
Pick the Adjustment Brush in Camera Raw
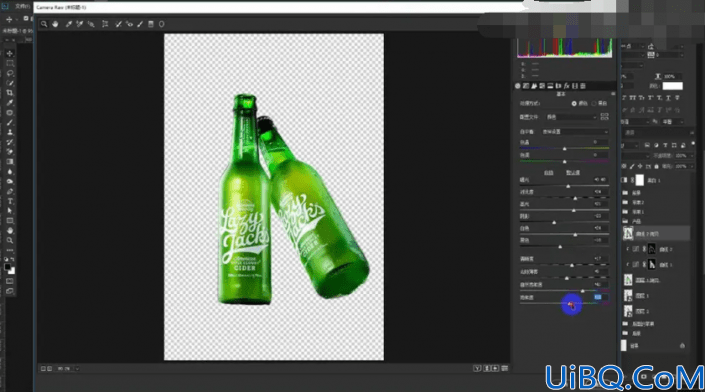(140, 24)
